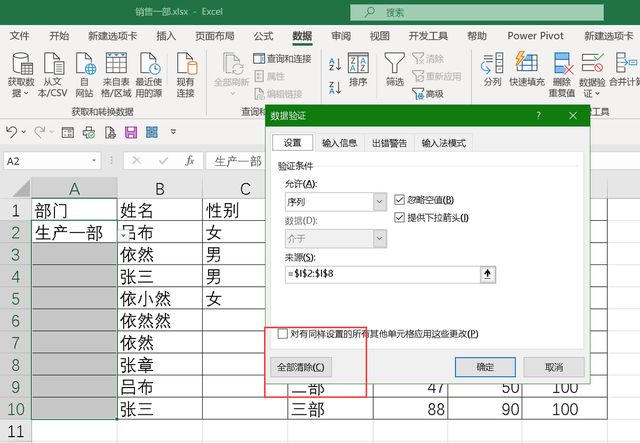Click Remove Duplicates (删除重复值)
The width and height of the screenshot is (640, 443).
click(562, 75)
